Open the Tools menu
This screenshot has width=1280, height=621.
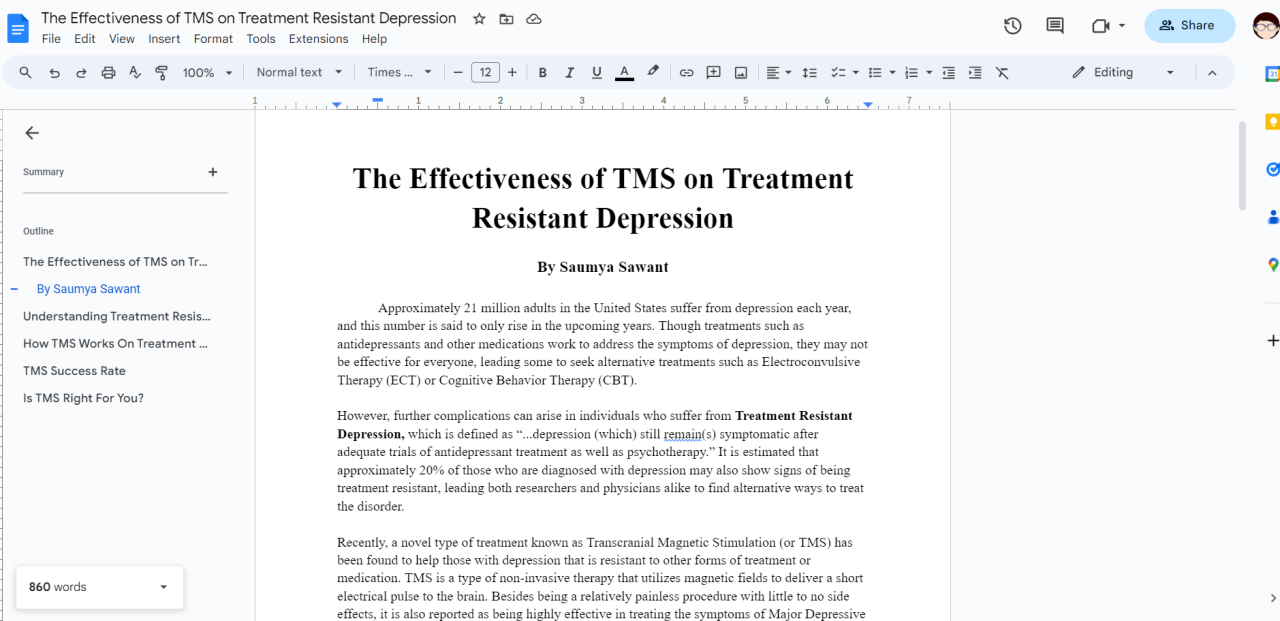(x=261, y=39)
